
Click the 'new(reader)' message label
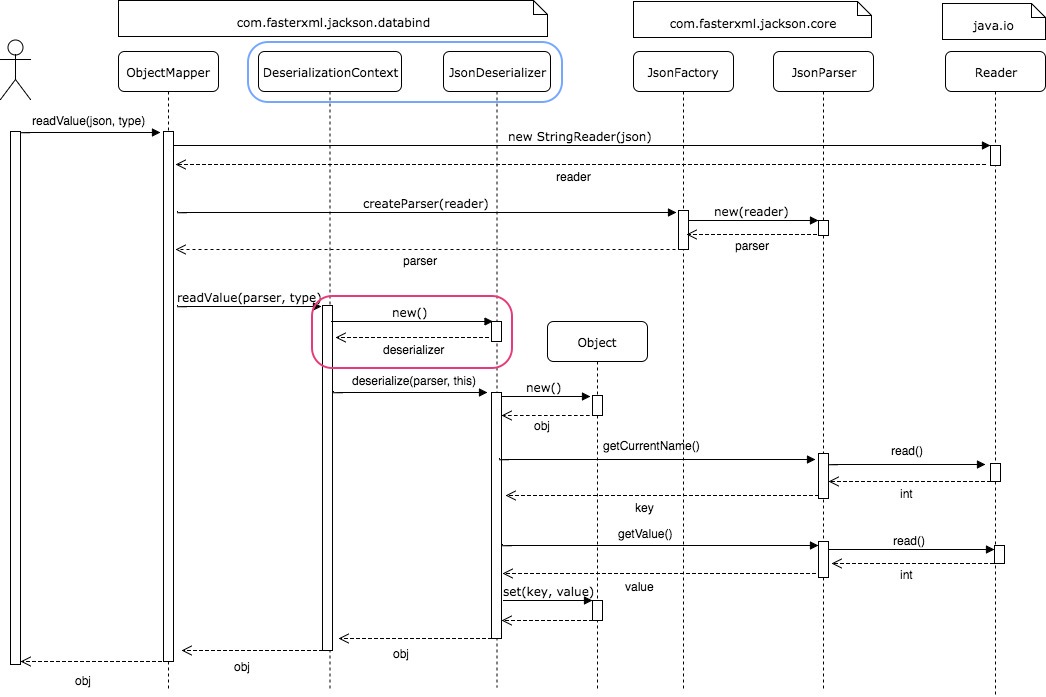pos(751,211)
